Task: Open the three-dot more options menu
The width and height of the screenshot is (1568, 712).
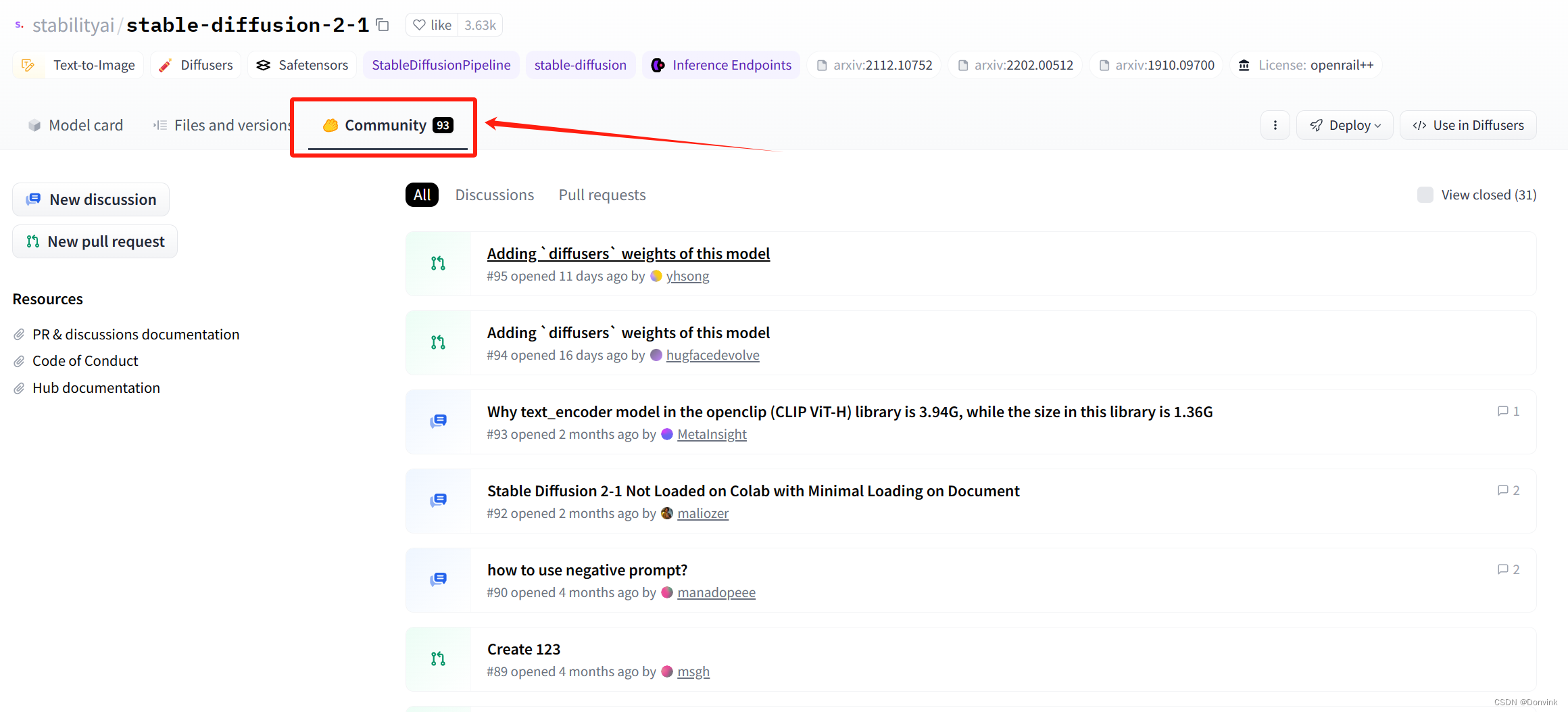Action: 1275,125
